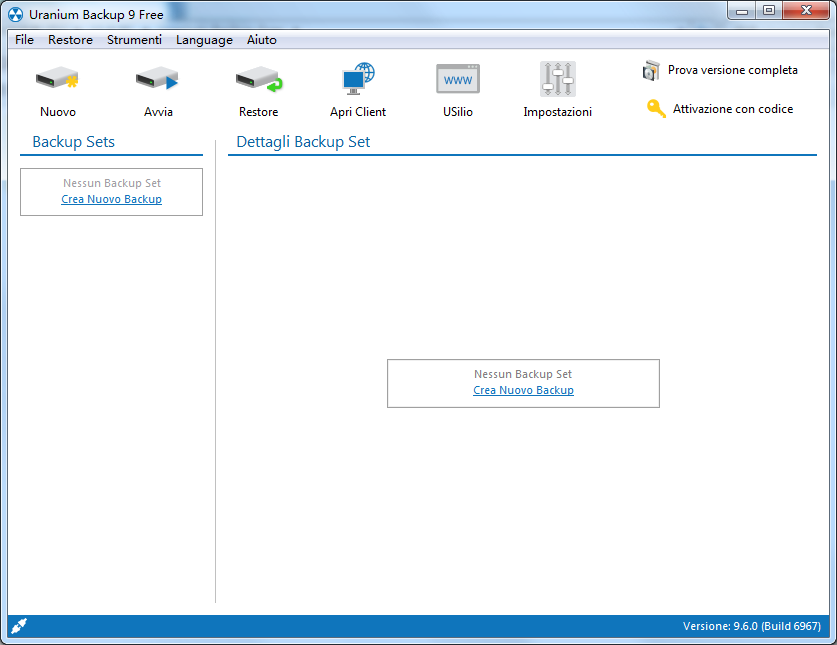Click the Attivazione con codice label text
Image resolution: width=837 pixels, height=645 pixels.
tap(737, 109)
